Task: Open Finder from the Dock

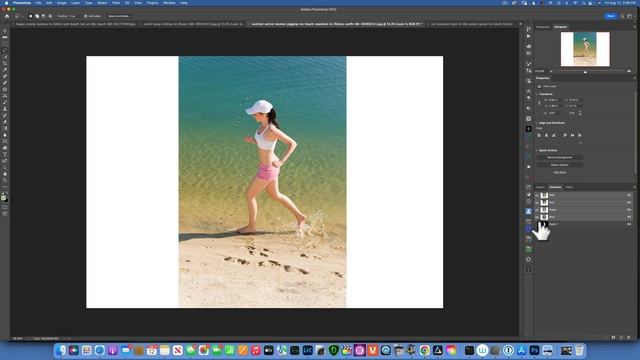Action: [x=61, y=350]
